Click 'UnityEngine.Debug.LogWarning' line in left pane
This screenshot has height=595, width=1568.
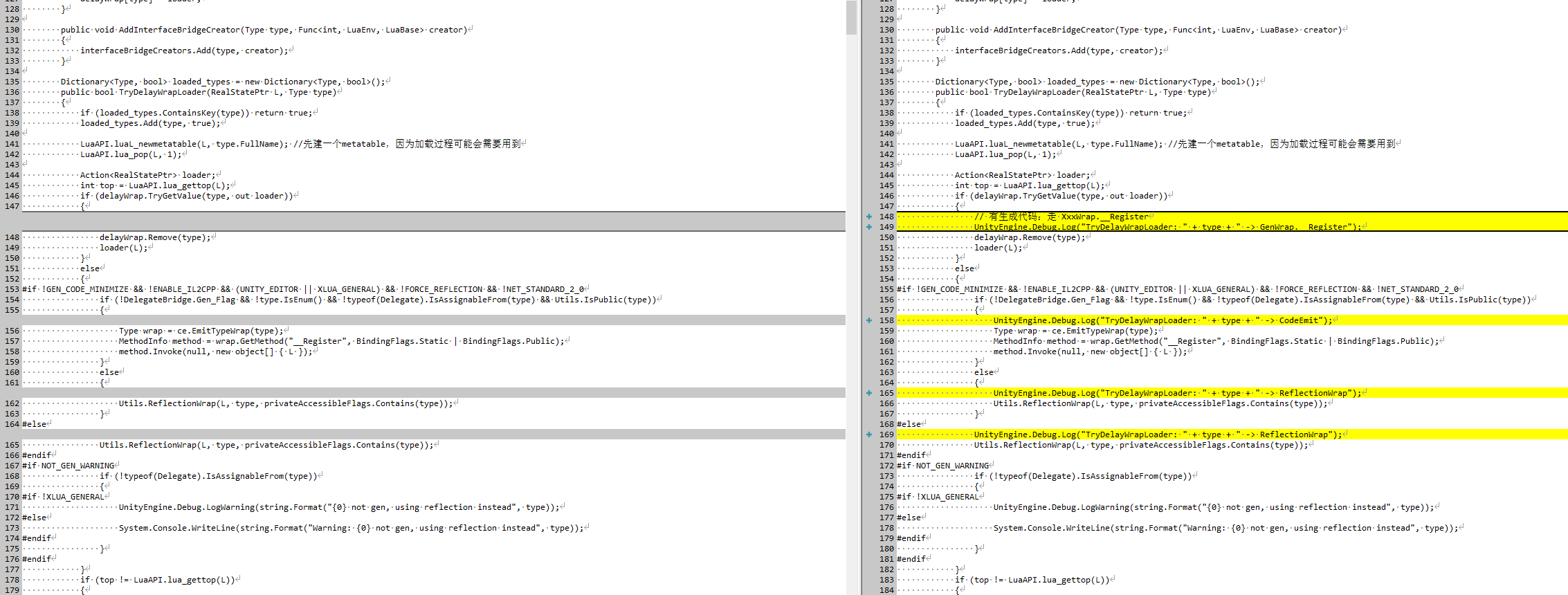tap(339, 507)
